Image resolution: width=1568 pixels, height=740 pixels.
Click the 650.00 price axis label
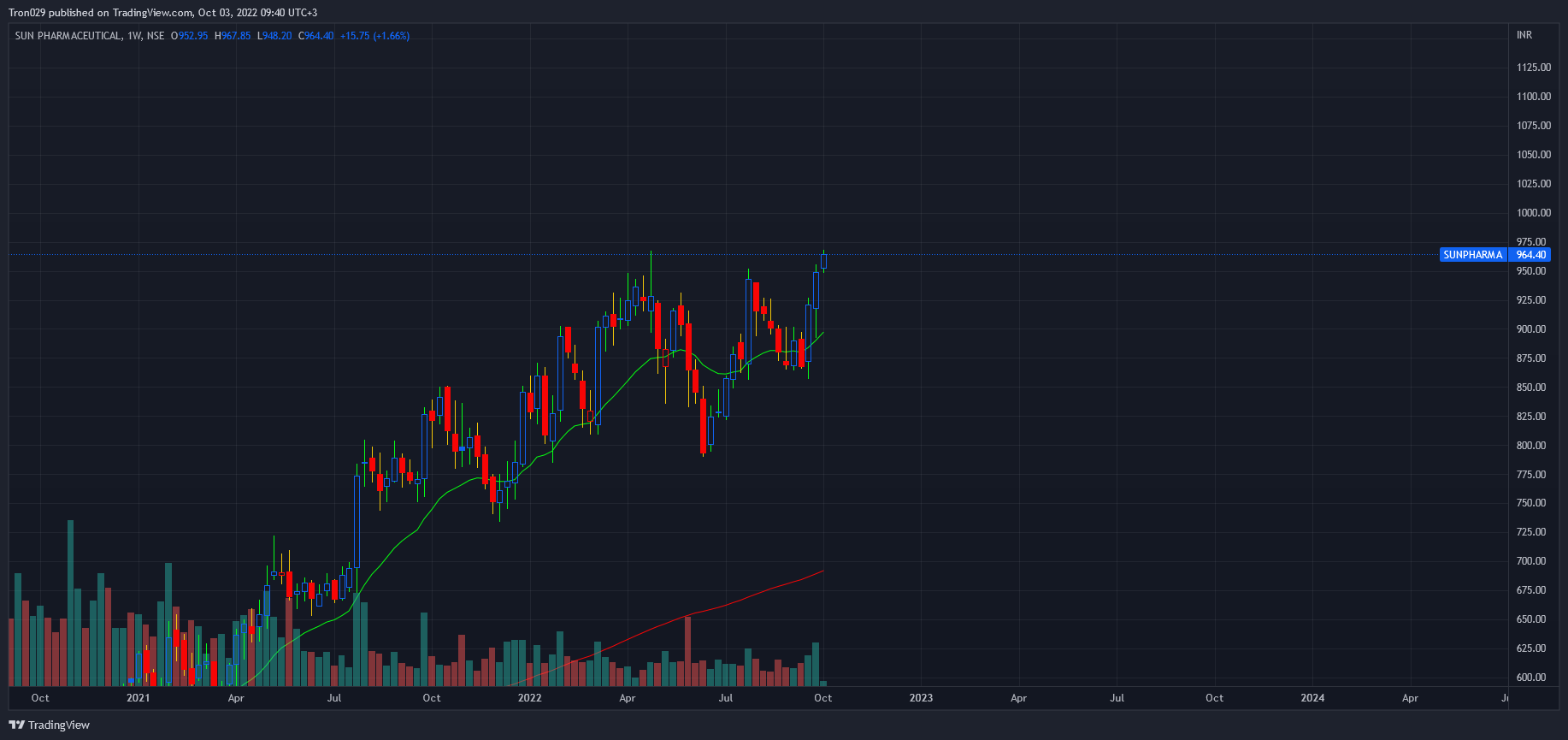[x=1530, y=619]
